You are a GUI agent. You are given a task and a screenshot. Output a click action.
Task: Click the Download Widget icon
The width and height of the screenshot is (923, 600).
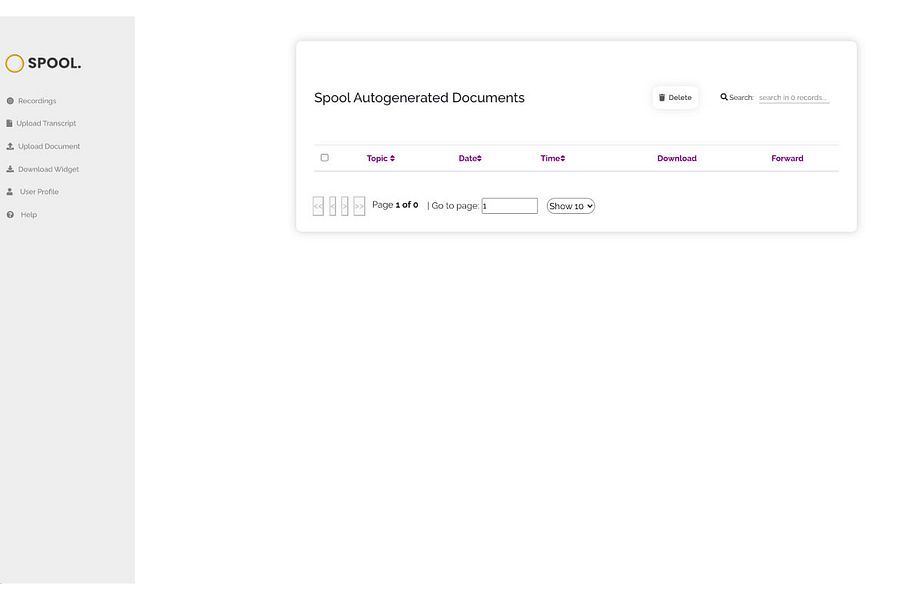(10, 169)
